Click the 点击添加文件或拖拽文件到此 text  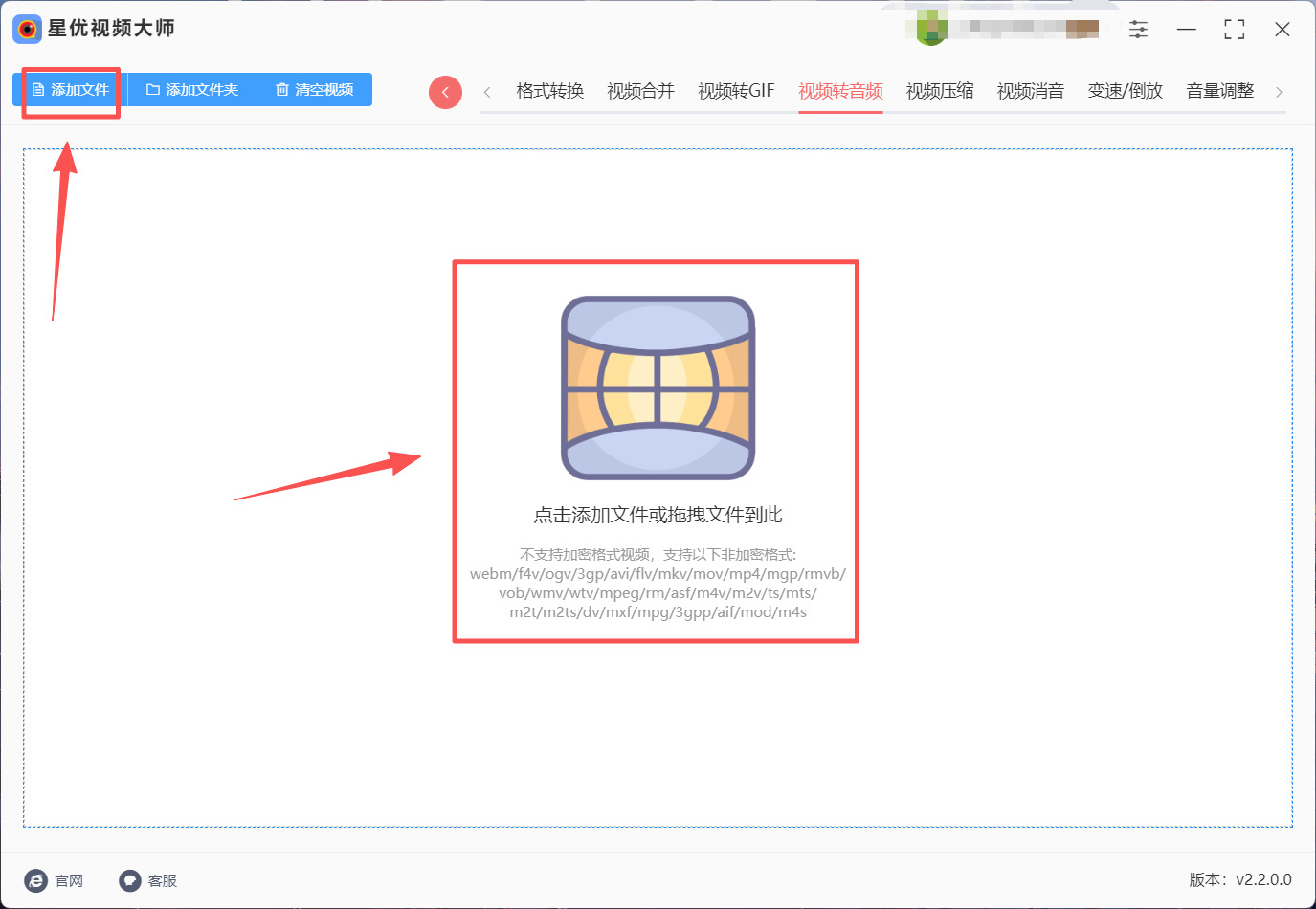658,515
